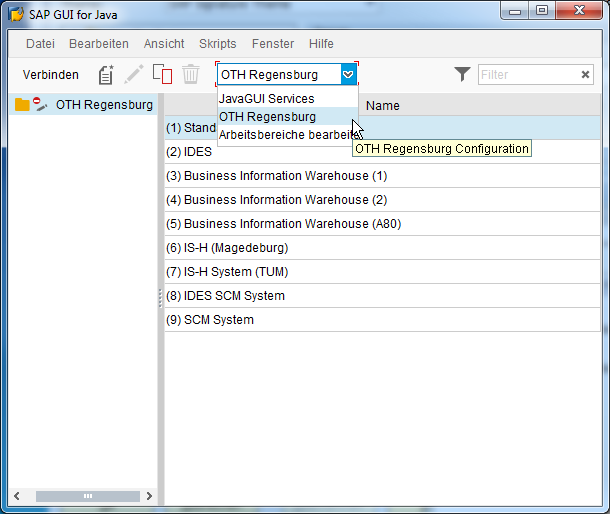Click the edit pencil icon in toolbar

click(134, 75)
